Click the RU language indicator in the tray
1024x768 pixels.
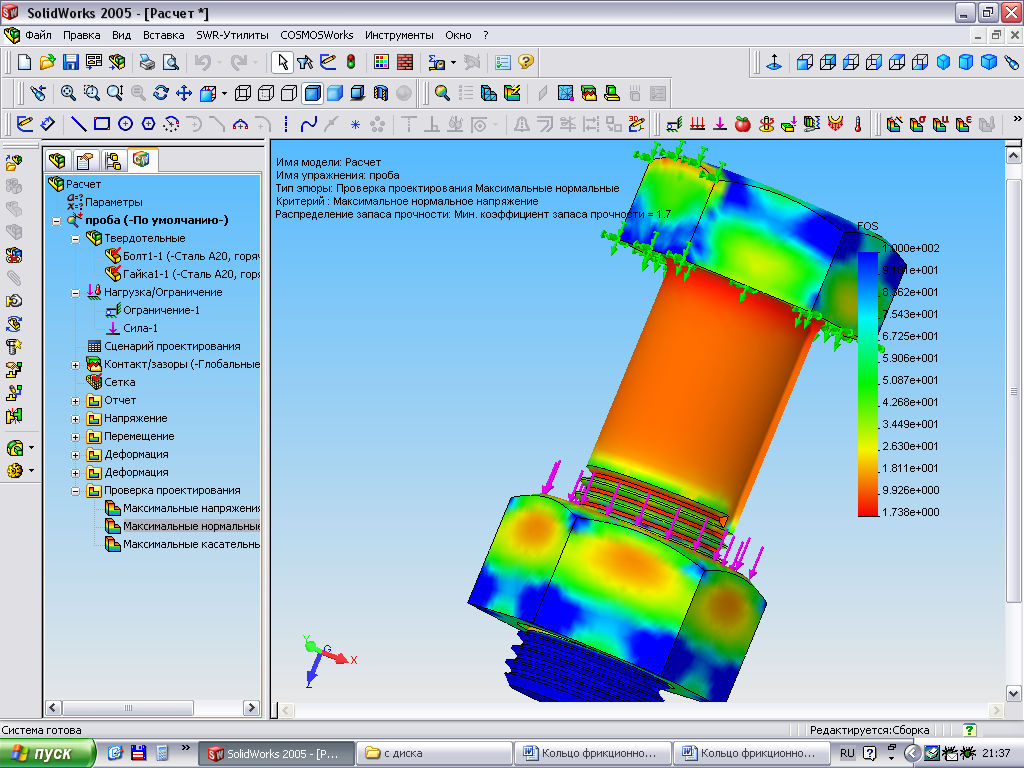(847, 753)
